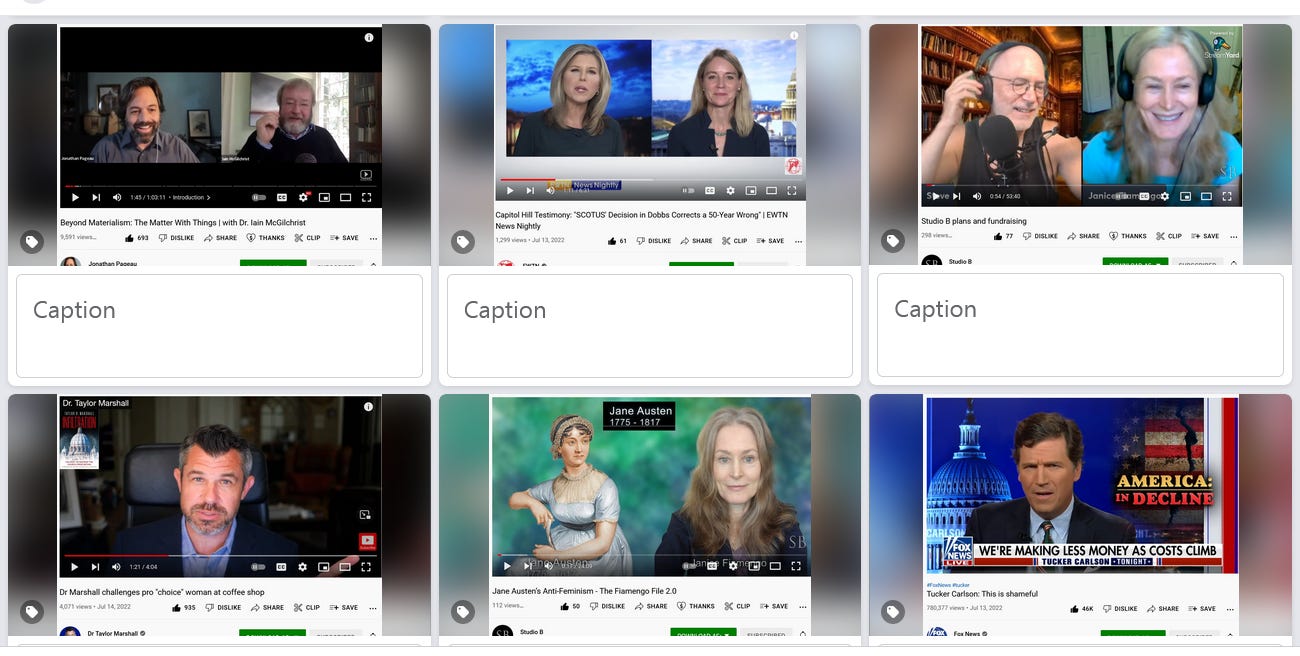Viewport: 1300px width, 656px height.
Task: Save Studio B plans video to playlist
Action: pyautogui.click(x=1204, y=236)
